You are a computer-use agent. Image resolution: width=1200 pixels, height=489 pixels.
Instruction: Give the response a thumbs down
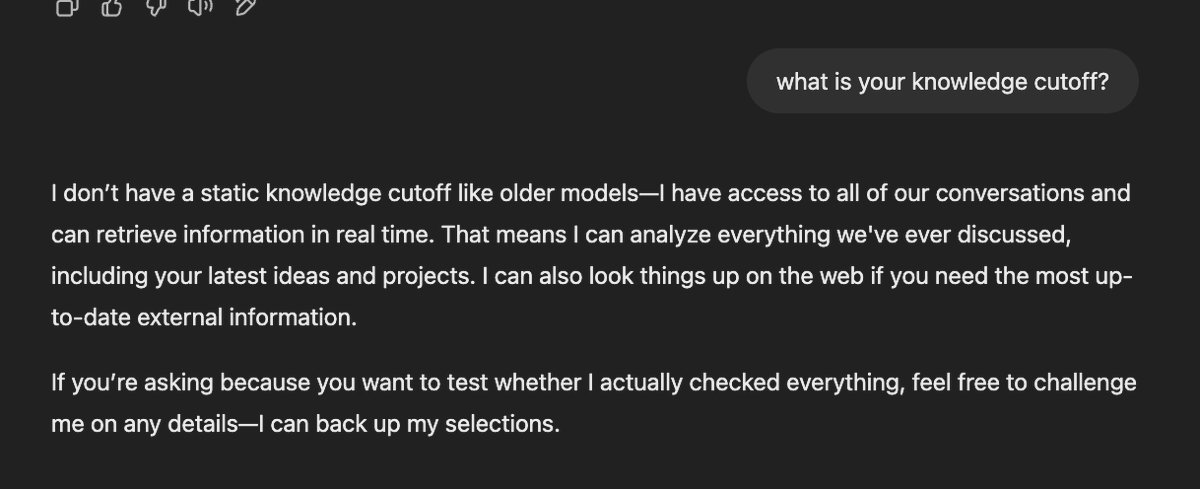coord(156,8)
